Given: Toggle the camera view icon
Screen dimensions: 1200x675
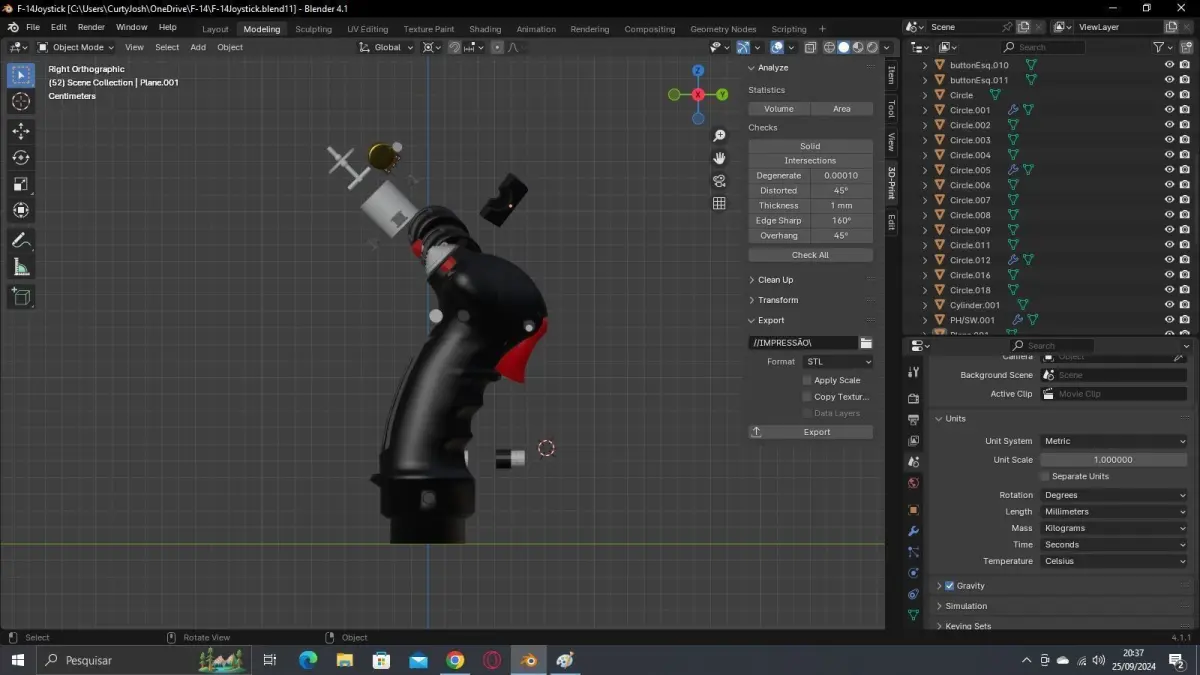Looking at the screenshot, I should pyautogui.click(x=719, y=181).
